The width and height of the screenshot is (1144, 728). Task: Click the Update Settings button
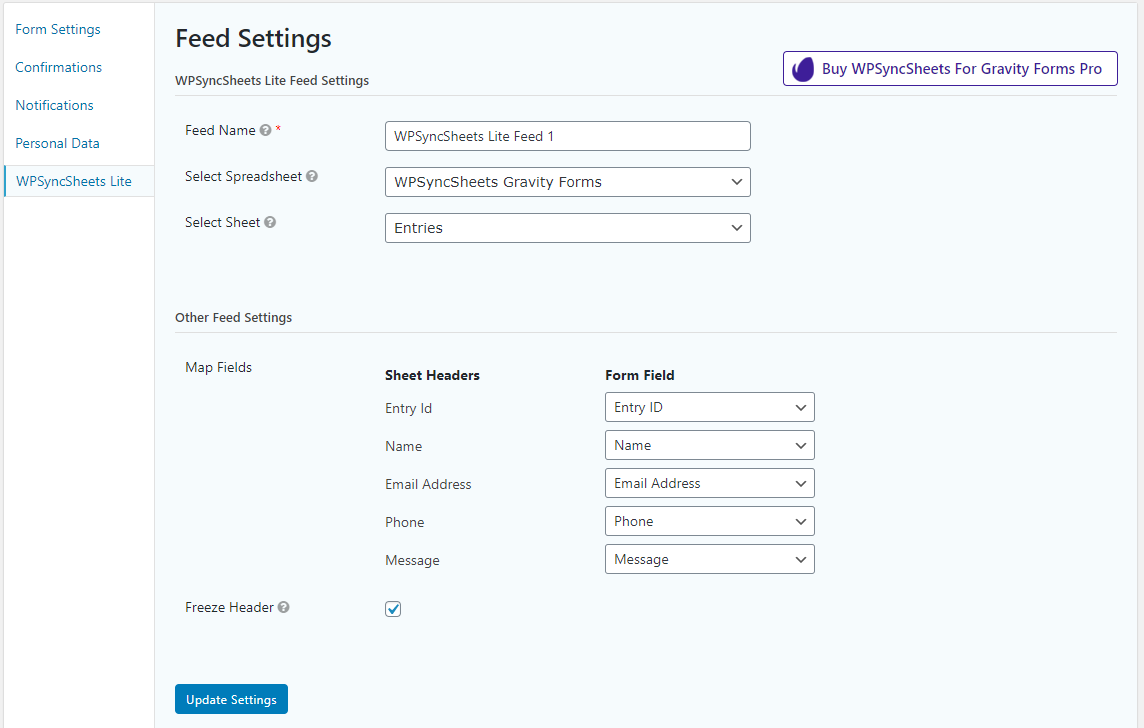(231, 700)
